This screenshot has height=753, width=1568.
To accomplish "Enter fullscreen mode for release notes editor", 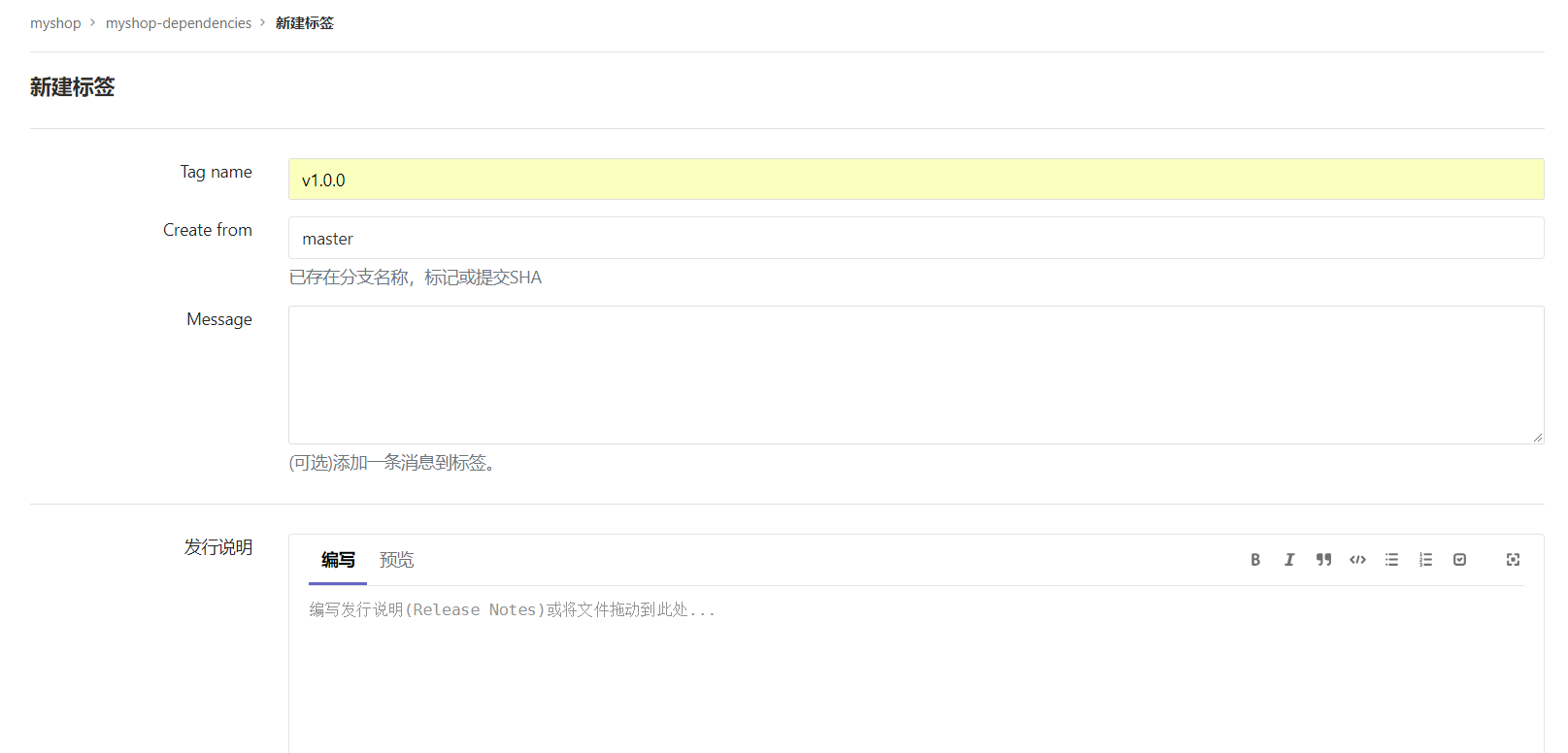I will point(1513,560).
